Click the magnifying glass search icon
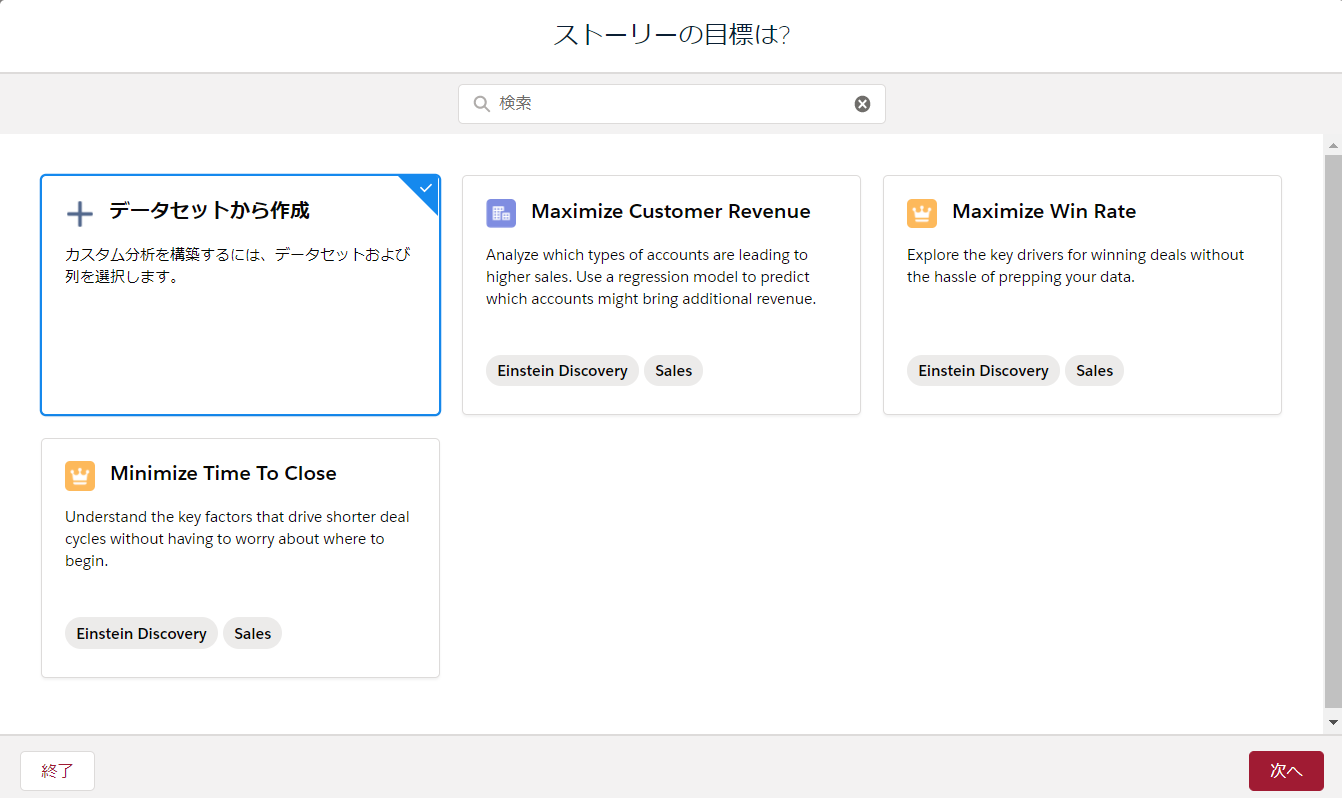The image size is (1342, 798). click(x=481, y=104)
